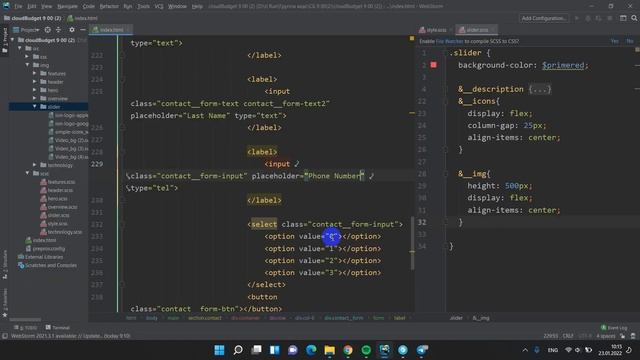Open Google Chrome from taskbar
The height and width of the screenshot is (360, 640).
coord(348,350)
